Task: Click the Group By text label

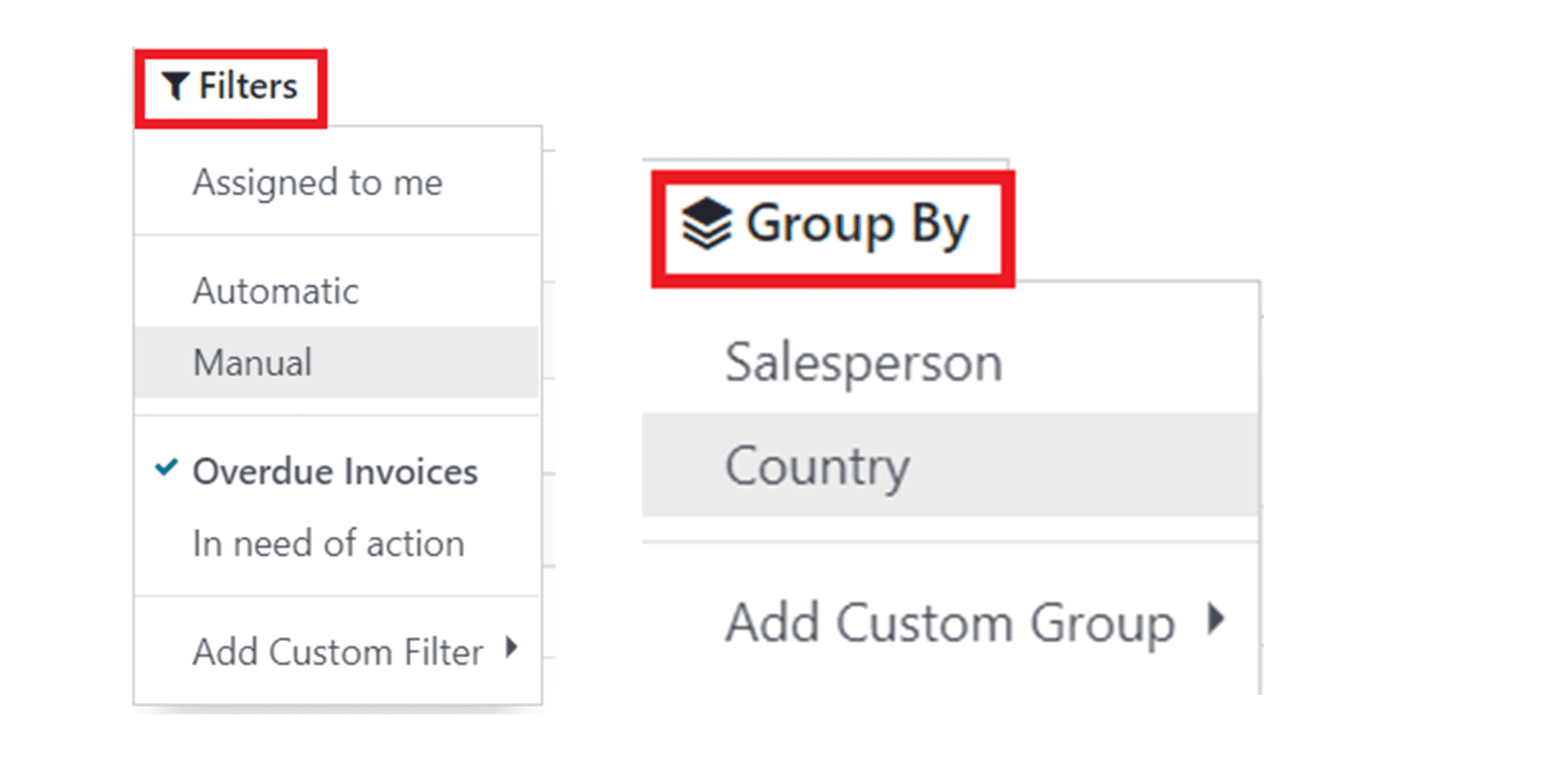Action: (x=858, y=224)
